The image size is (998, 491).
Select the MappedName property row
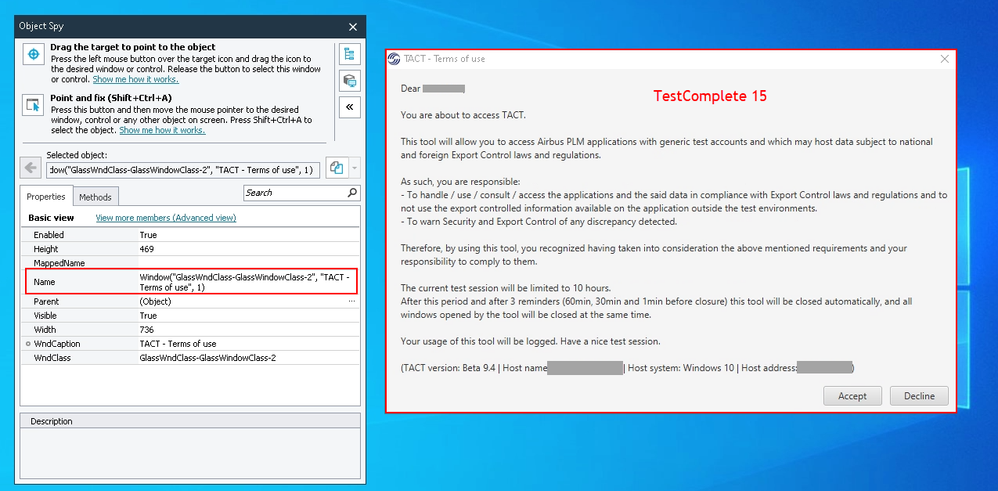(x=190, y=263)
